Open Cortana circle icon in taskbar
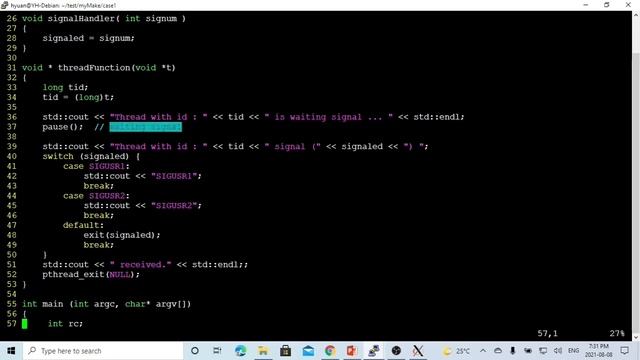This screenshot has width=640, height=360. tap(195, 351)
